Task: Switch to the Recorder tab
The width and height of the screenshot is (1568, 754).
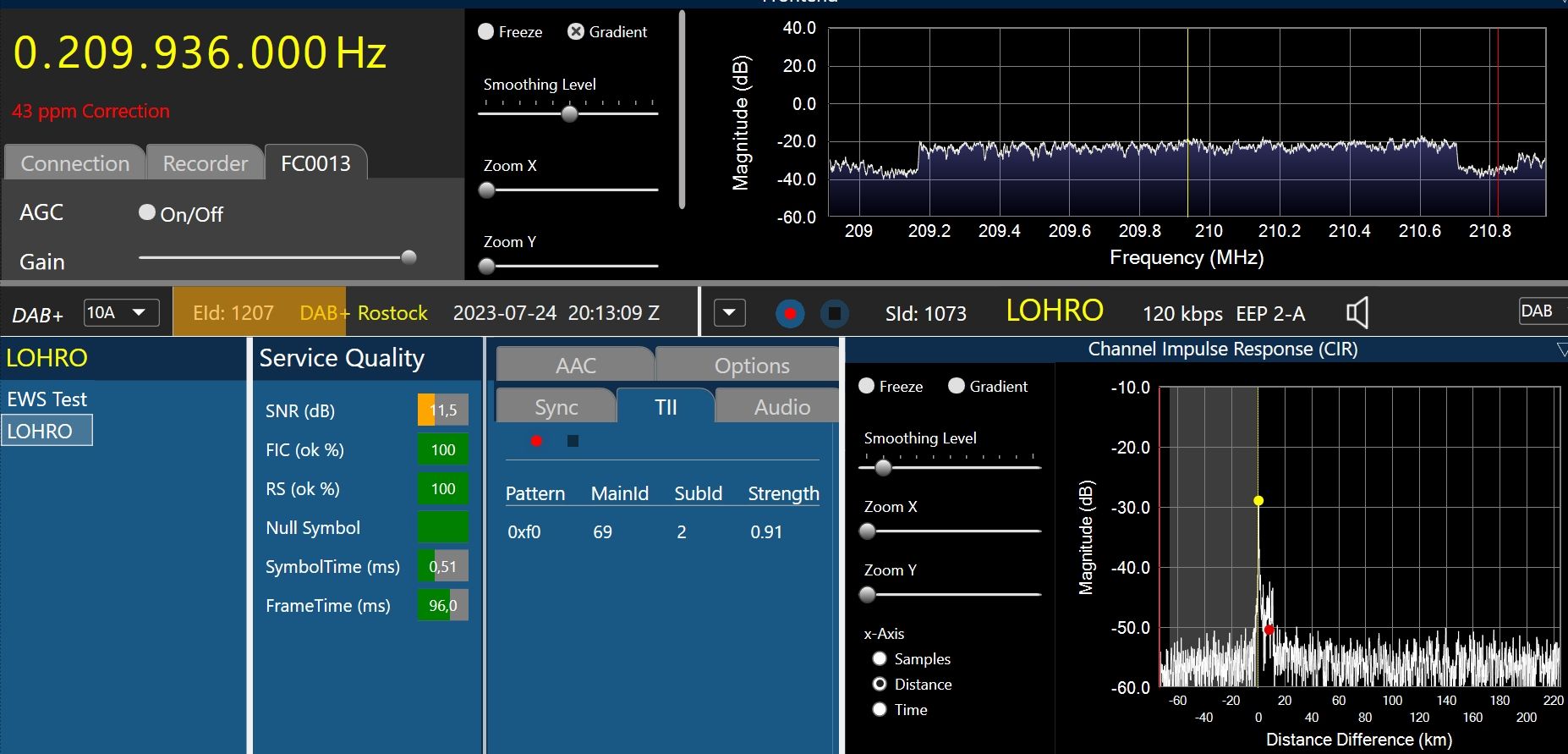Action: coord(206,163)
